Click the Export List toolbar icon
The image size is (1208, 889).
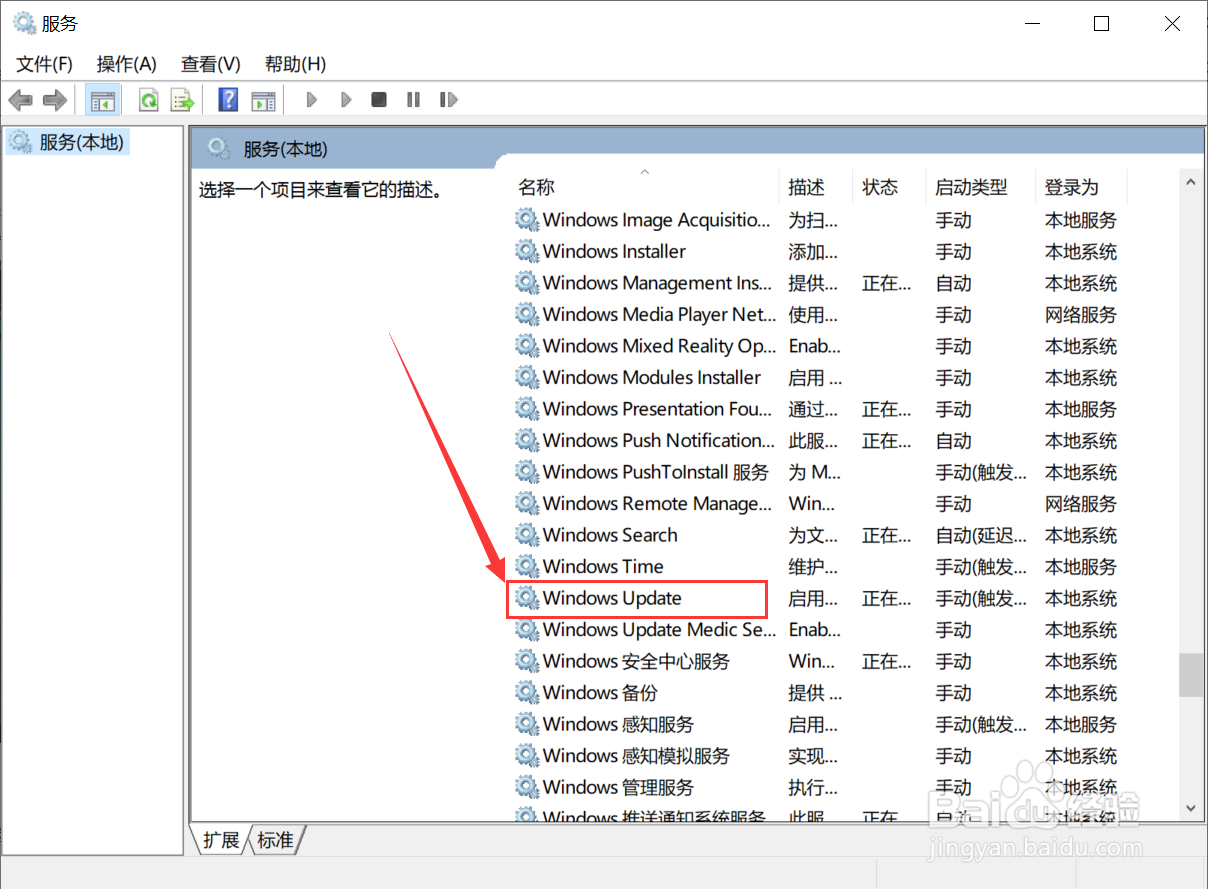(182, 100)
